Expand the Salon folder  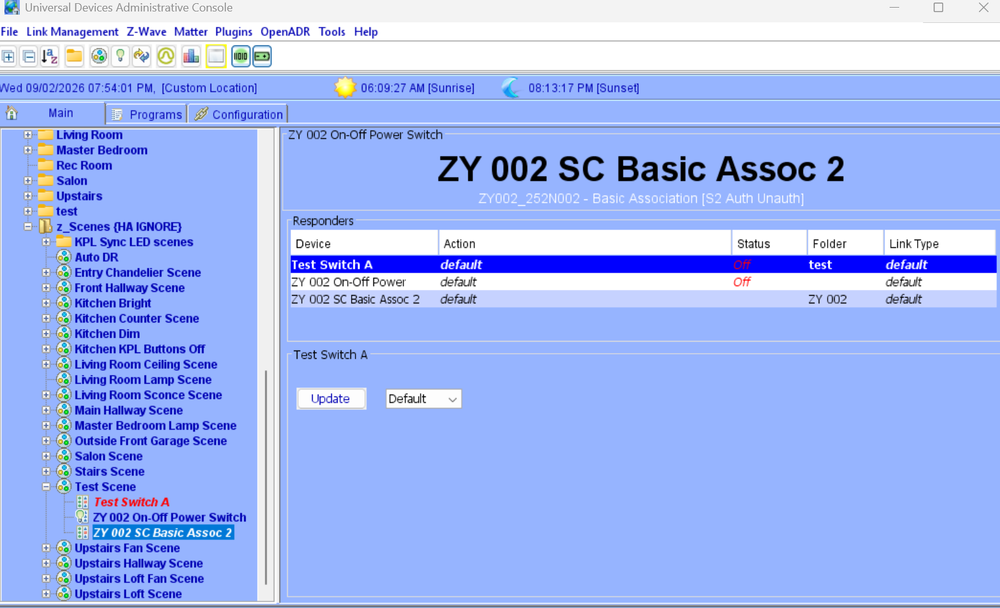[28, 181]
